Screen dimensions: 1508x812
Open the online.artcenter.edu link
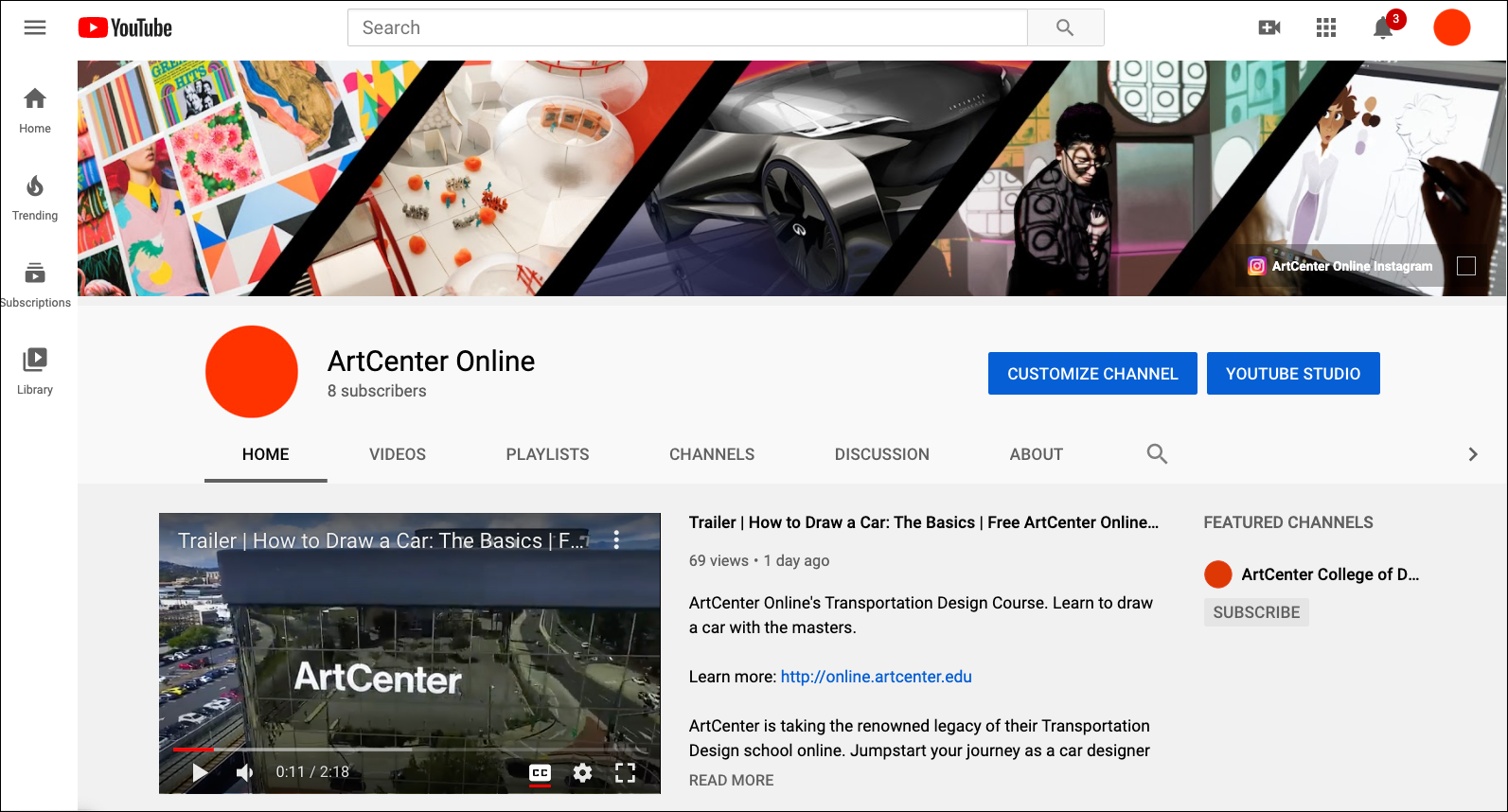click(x=876, y=677)
